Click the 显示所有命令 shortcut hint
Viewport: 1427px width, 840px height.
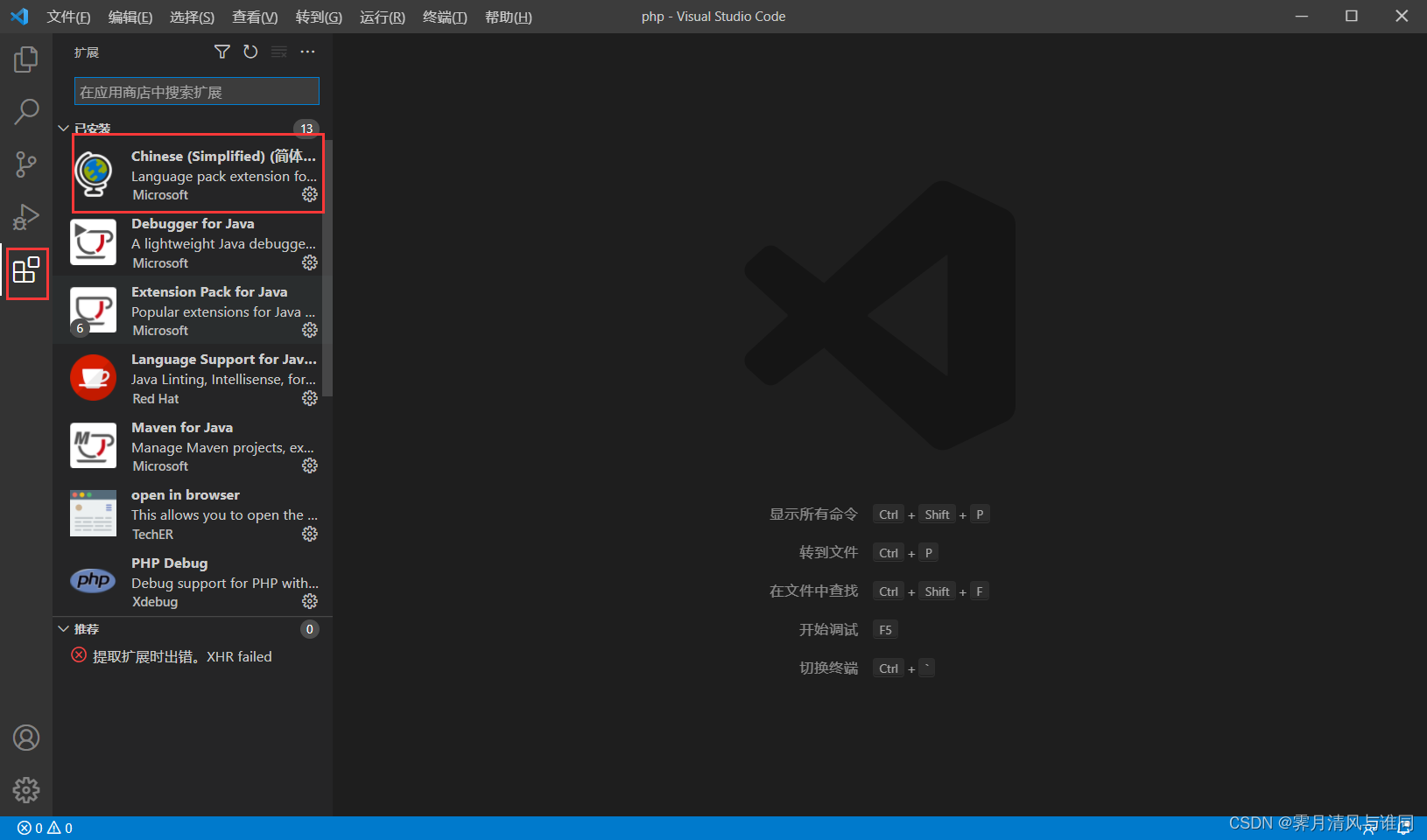pyautogui.click(x=879, y=514)
